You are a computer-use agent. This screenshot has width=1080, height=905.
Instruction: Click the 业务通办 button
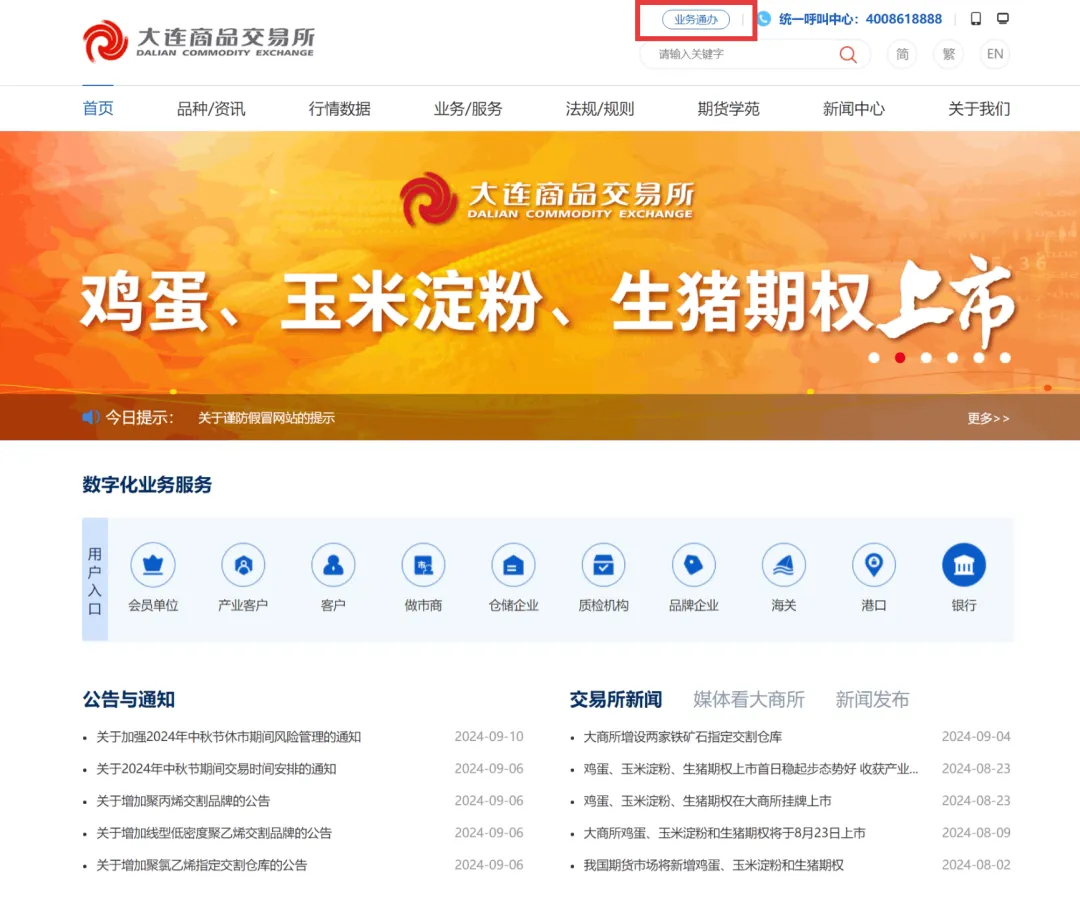pyautogui.click(x=696, y=19)
